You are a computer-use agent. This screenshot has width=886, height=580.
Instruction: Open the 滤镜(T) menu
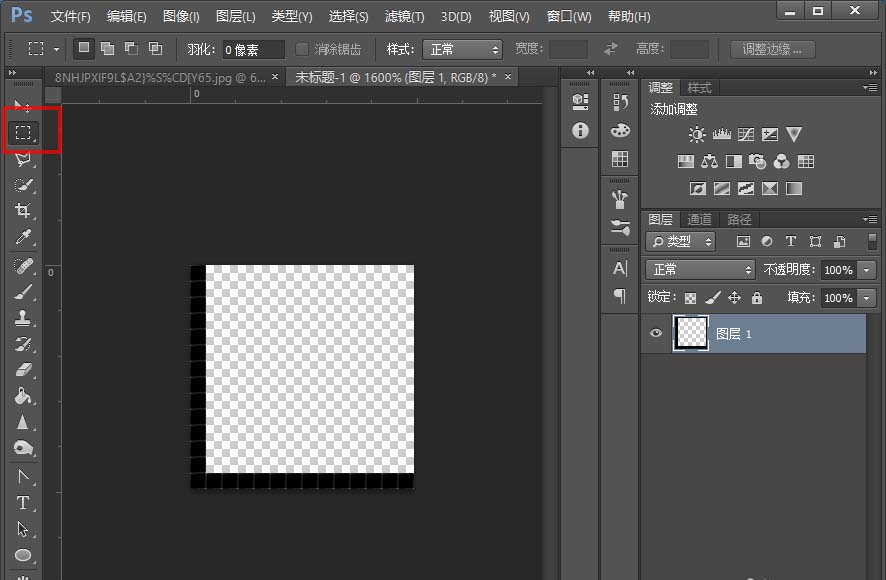tap(404, 17)
